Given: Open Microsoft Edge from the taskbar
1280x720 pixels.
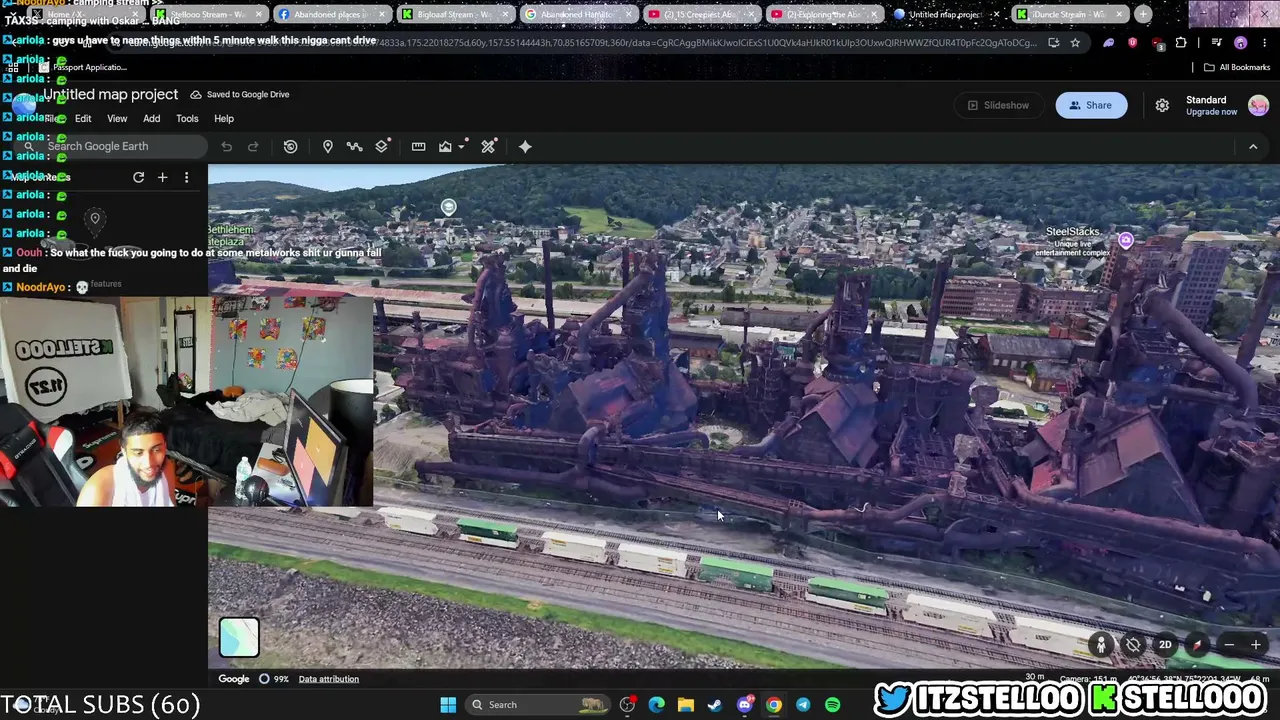Looking at the screenshot, I should tap(656, 705).
